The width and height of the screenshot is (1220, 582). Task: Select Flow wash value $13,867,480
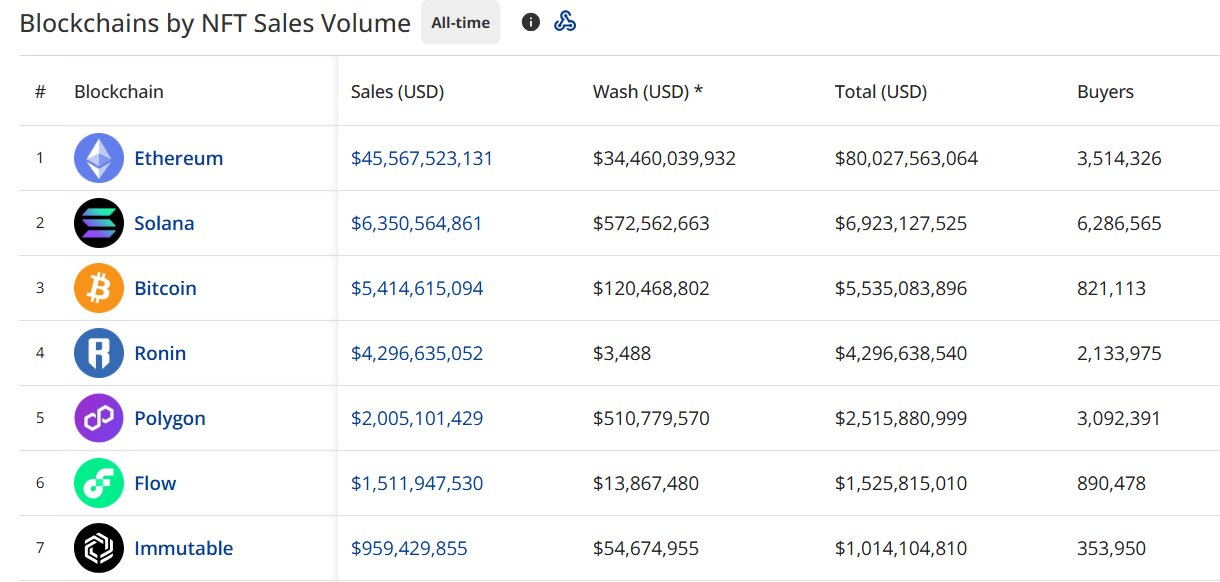coord(646,483)
